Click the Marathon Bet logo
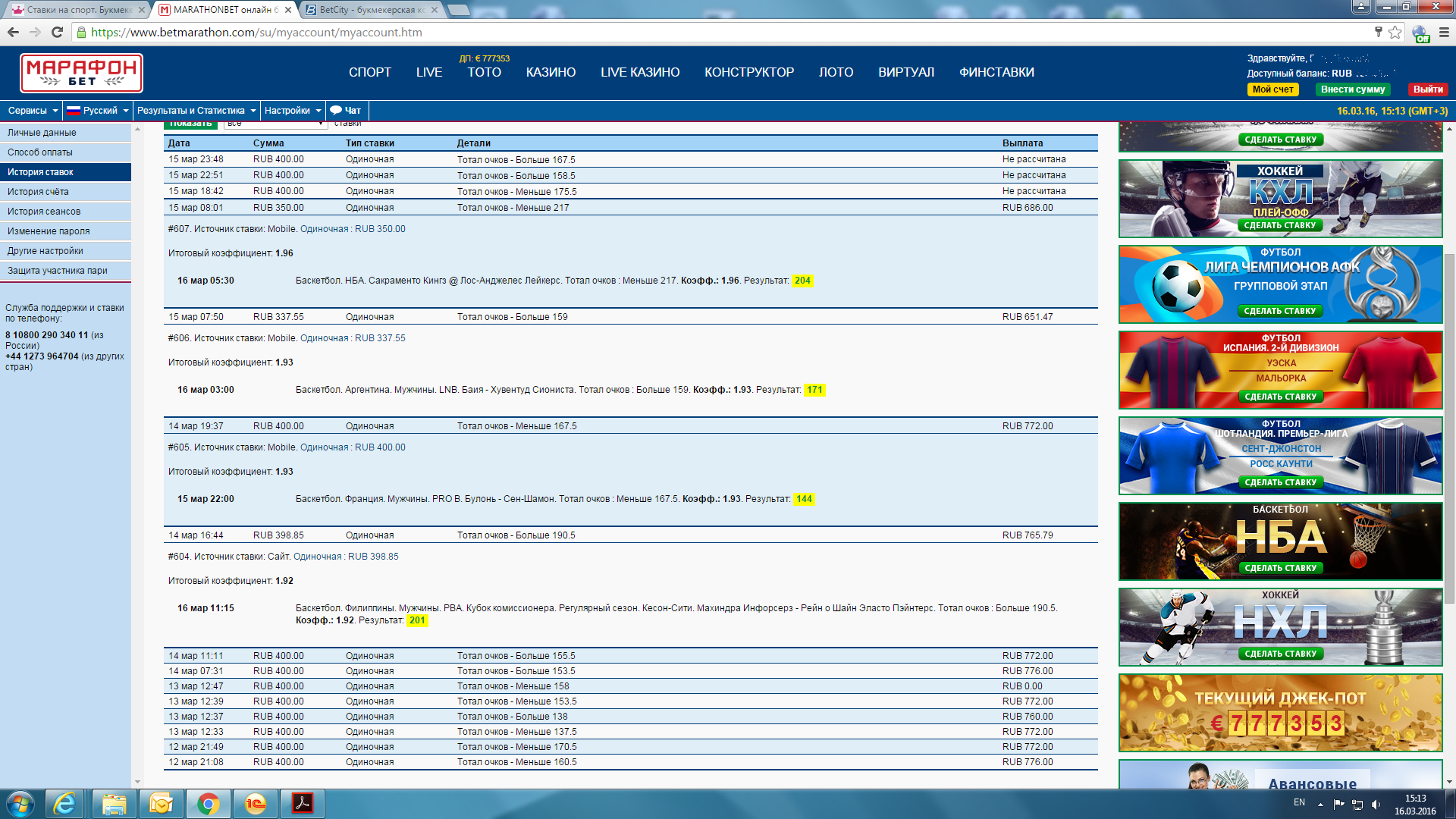Screen dimensions: 1456x819 [x=81, y=73]
